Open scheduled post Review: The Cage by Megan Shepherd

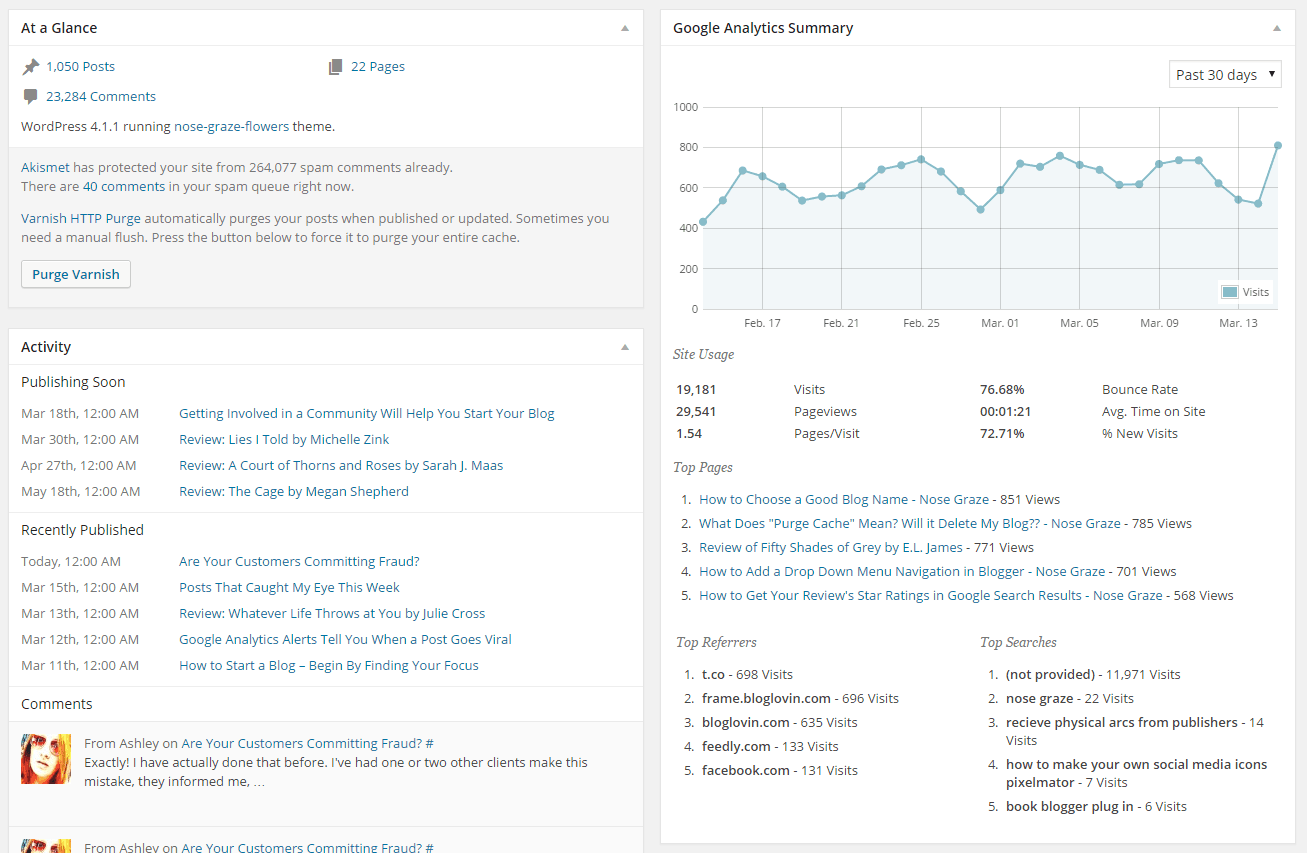click(293, 491)
